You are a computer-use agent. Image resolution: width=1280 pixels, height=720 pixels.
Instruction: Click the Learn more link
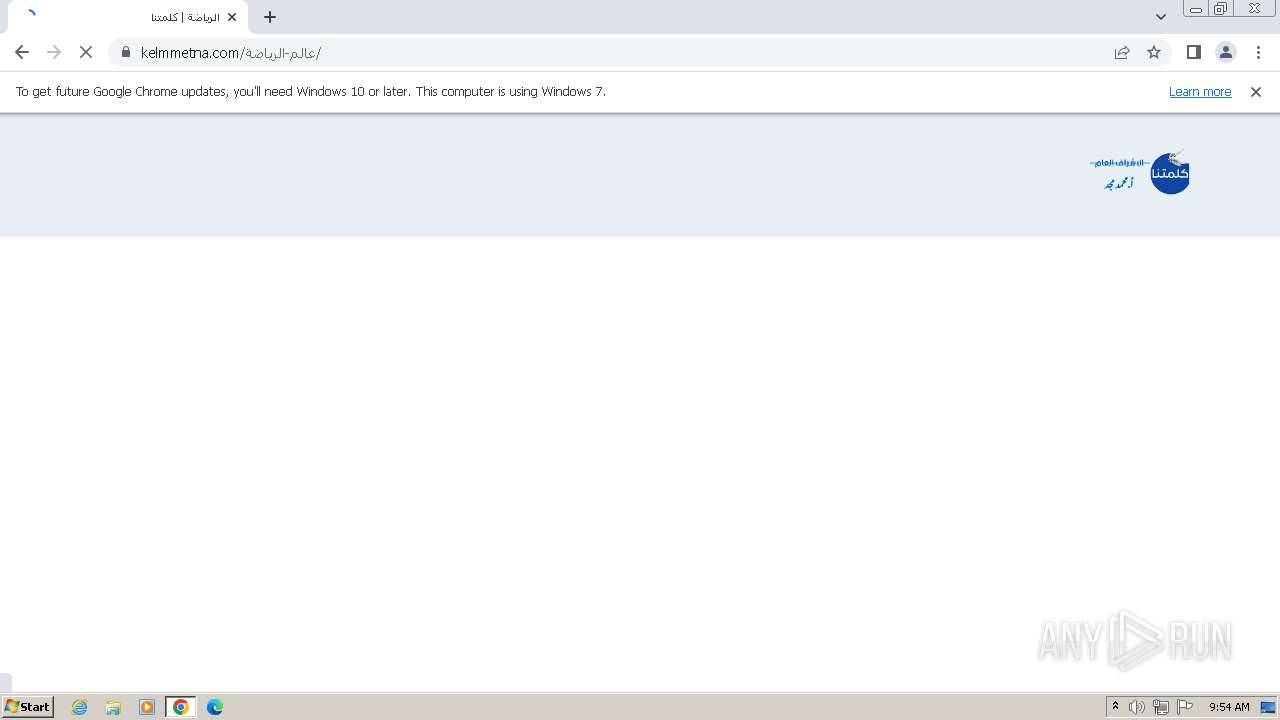[1200, 91]
